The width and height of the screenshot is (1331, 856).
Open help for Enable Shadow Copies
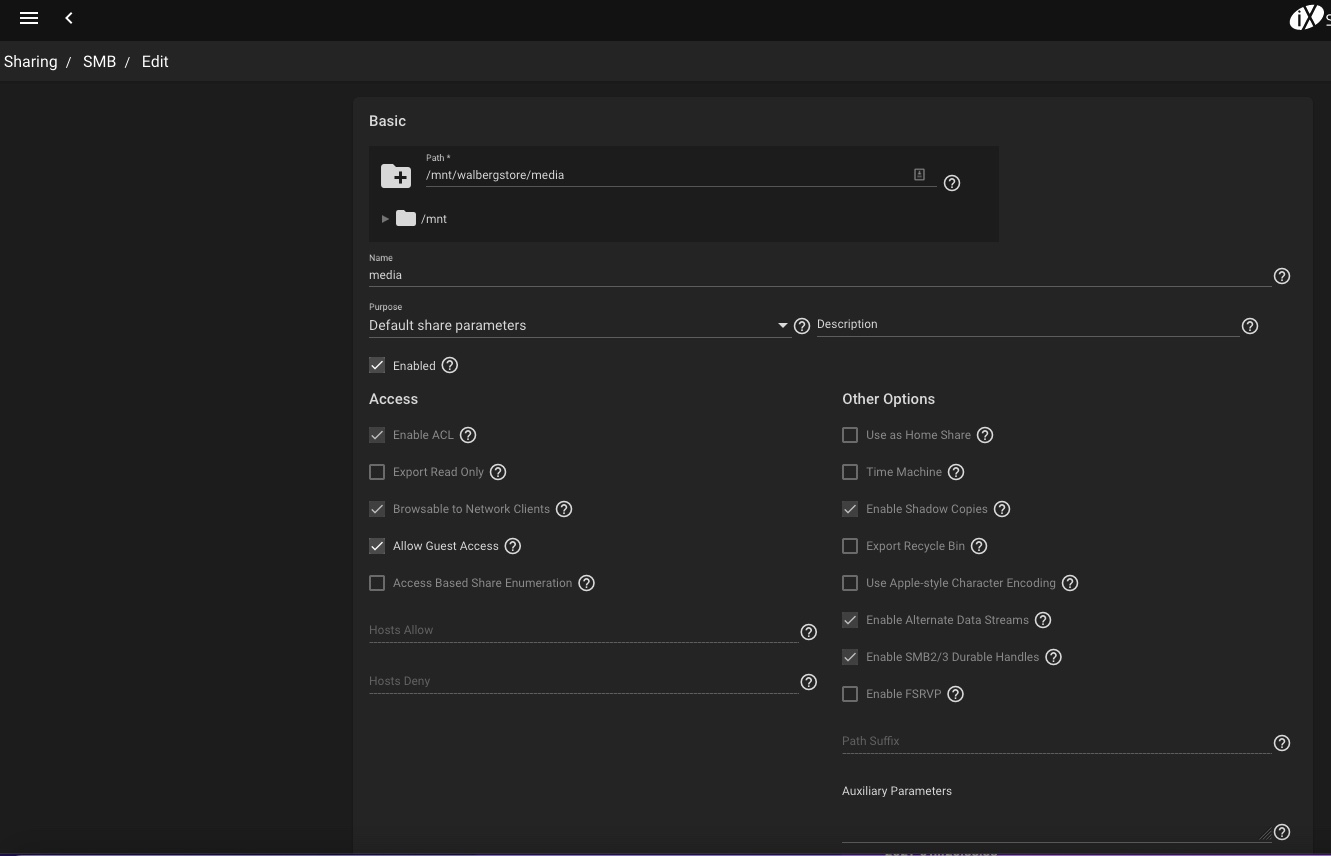click(1002, 509)
